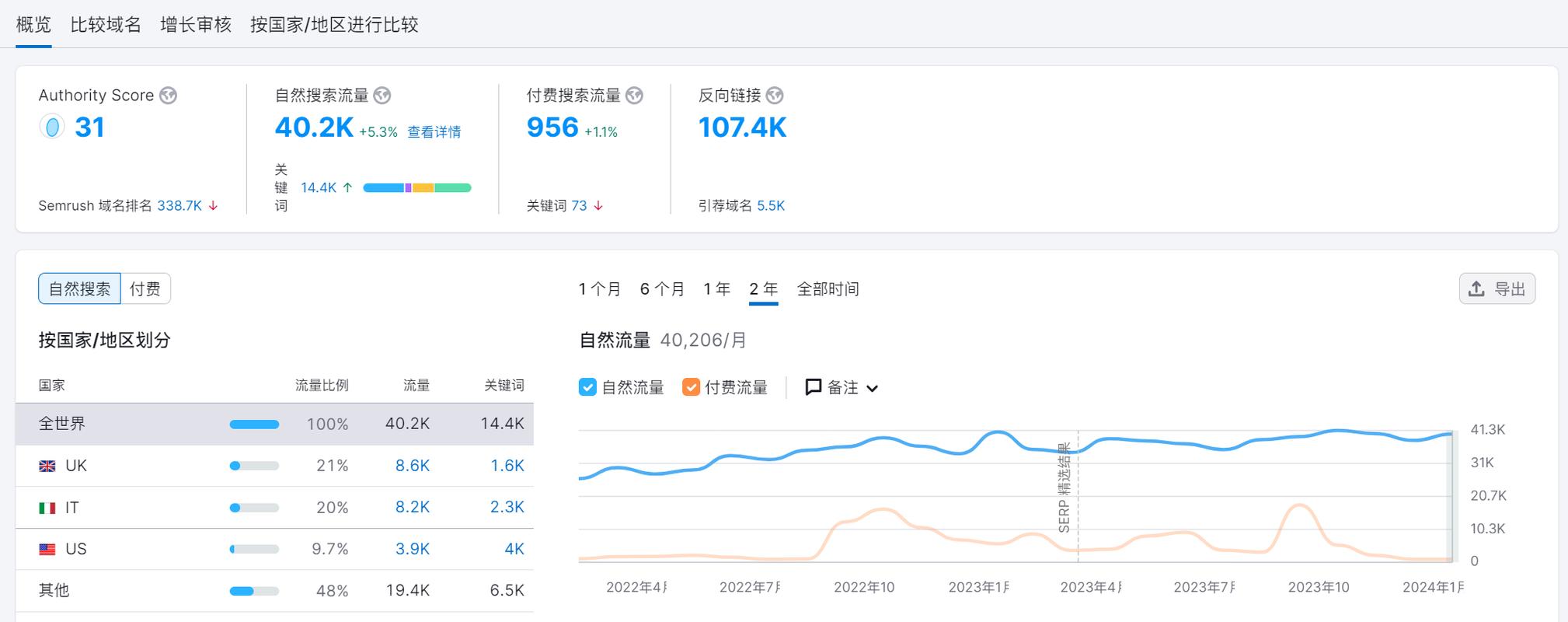1568x622 pixels.
Task: Click green up arrow next to 14.4K keywords
Action: (x=347, y=187)
